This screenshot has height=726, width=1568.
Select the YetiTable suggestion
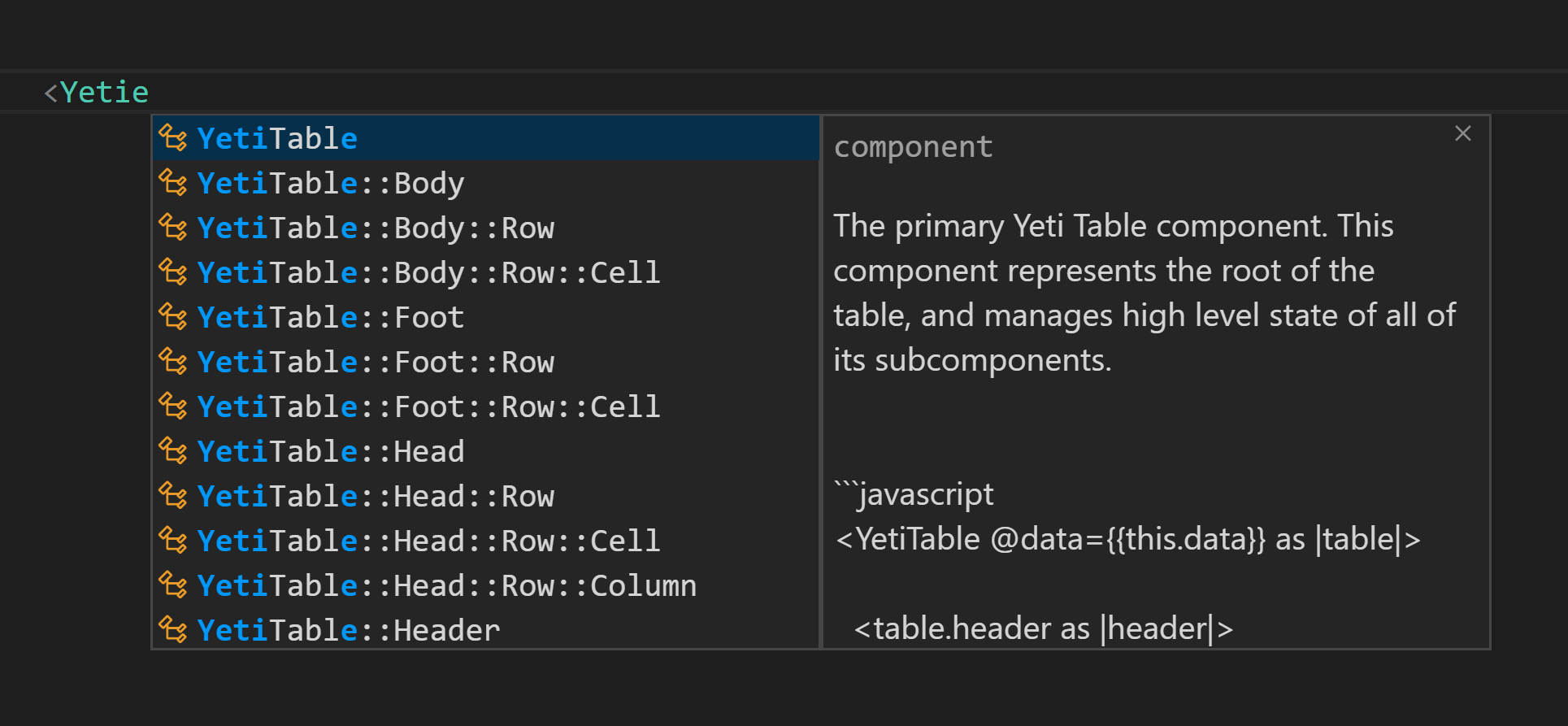click(277, 139)
